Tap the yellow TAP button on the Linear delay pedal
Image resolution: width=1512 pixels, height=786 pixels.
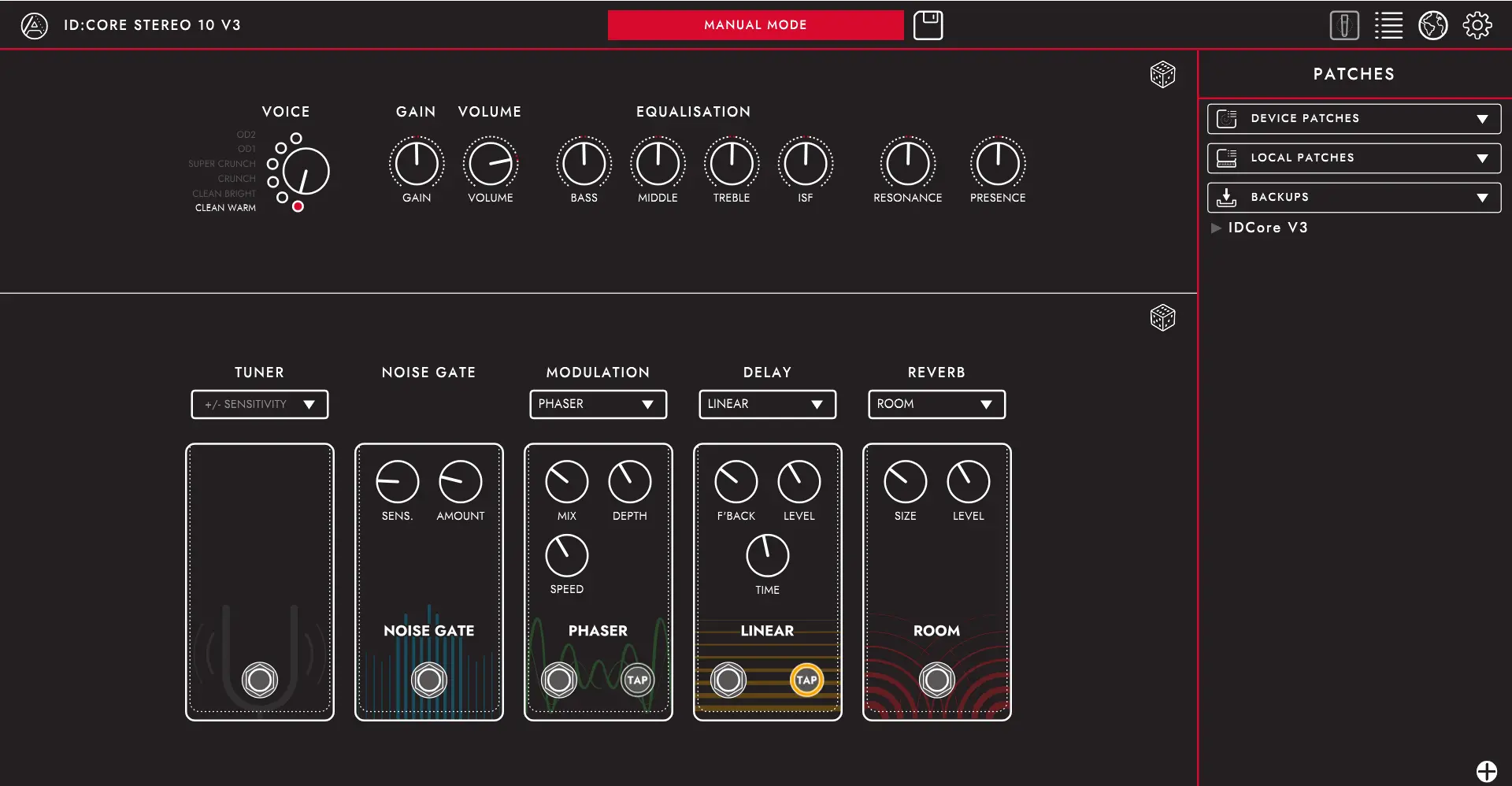pos(806,680)
